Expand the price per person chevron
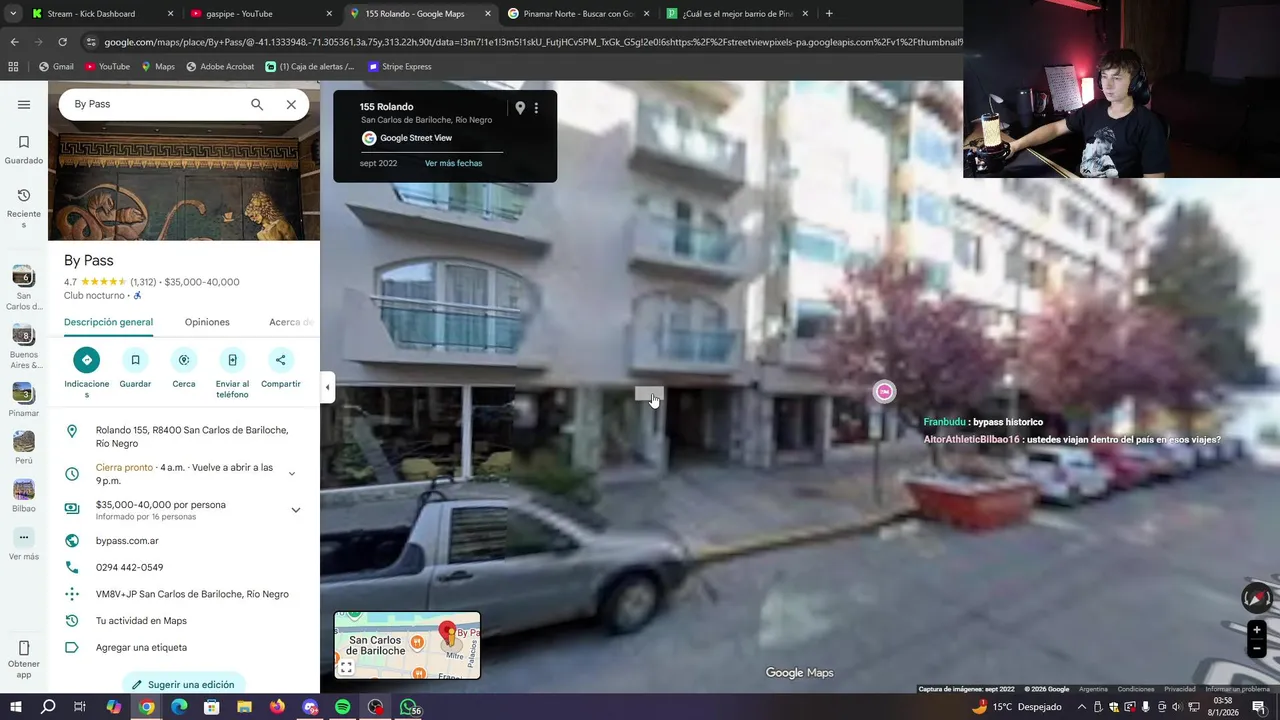Screen dimensions: 1280x720 point(296,510)
